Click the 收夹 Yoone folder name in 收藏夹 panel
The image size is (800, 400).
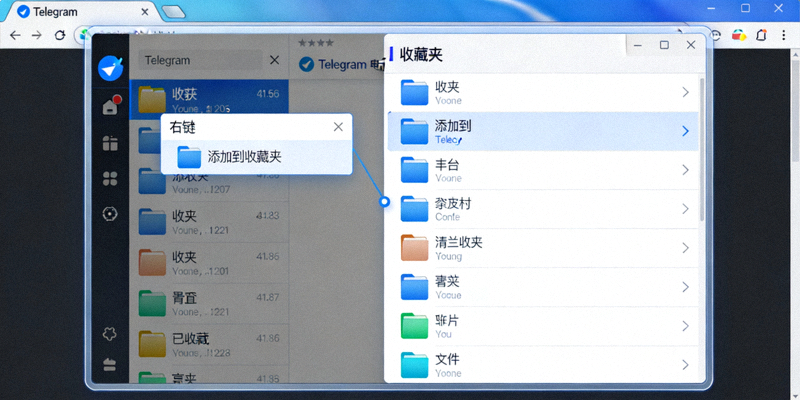click(x=447, y=87)
